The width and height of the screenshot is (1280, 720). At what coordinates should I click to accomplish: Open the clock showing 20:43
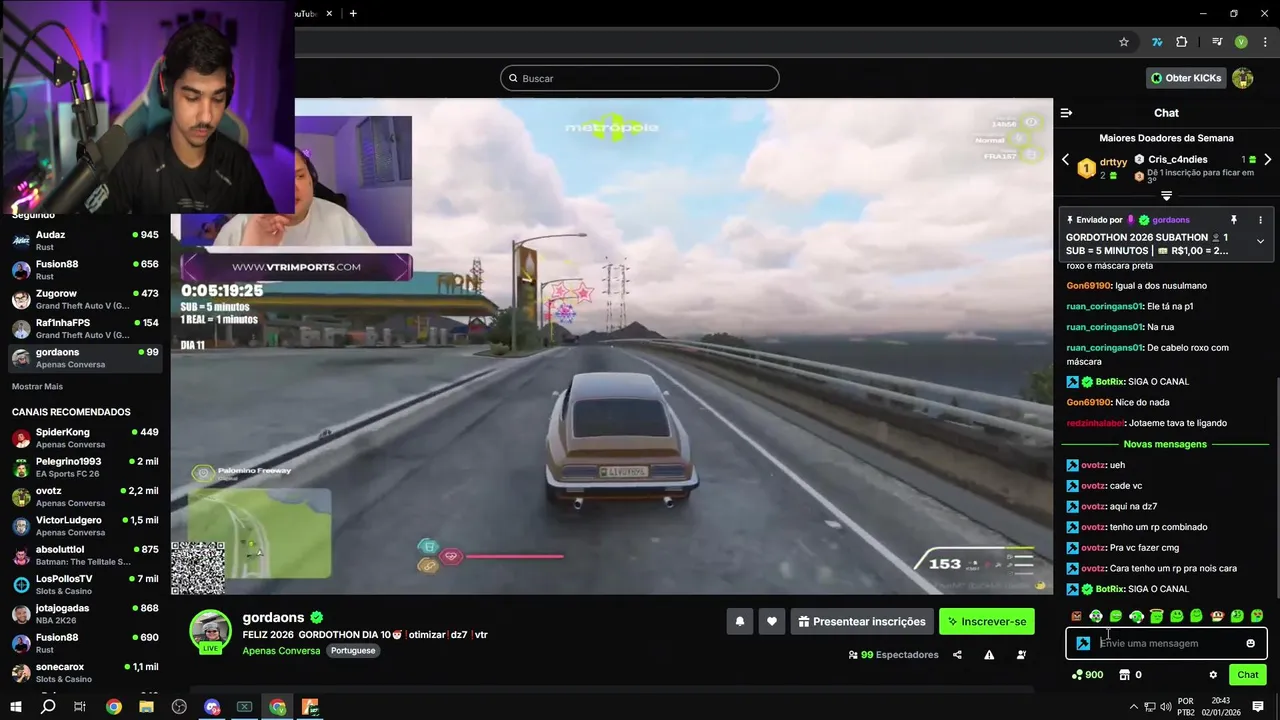(1220, 706)
